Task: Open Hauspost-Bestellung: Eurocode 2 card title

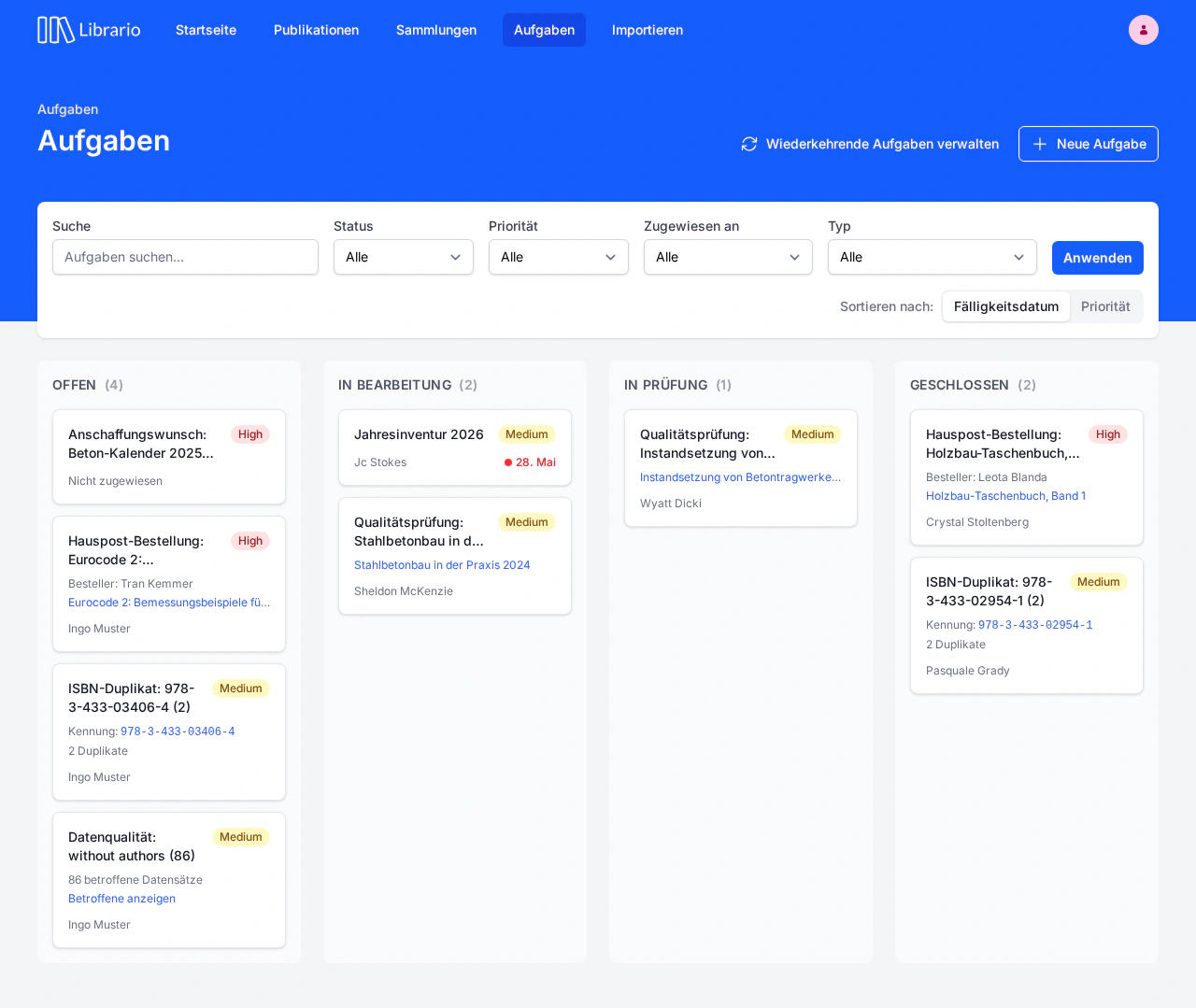Action: click(136, 550)
